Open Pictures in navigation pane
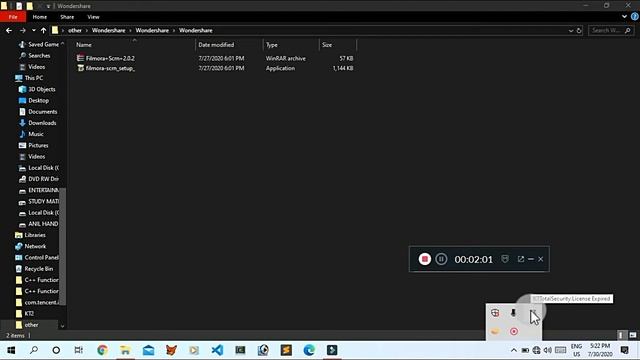The width and height of the screenshot is (640, 360). pyautogui.click(x=33, y=145)
